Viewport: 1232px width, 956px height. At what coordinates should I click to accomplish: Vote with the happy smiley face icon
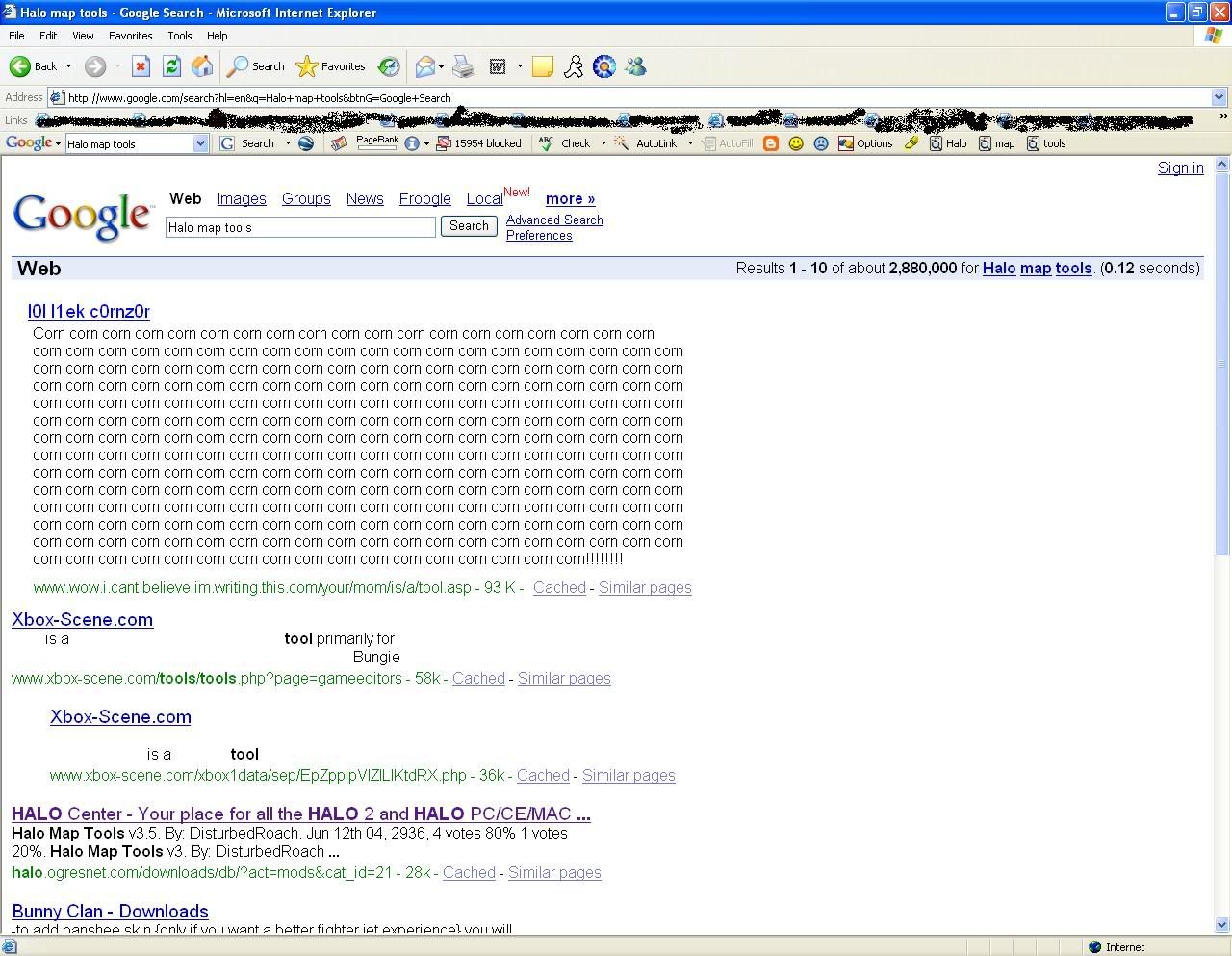click(x=796, y=143)
